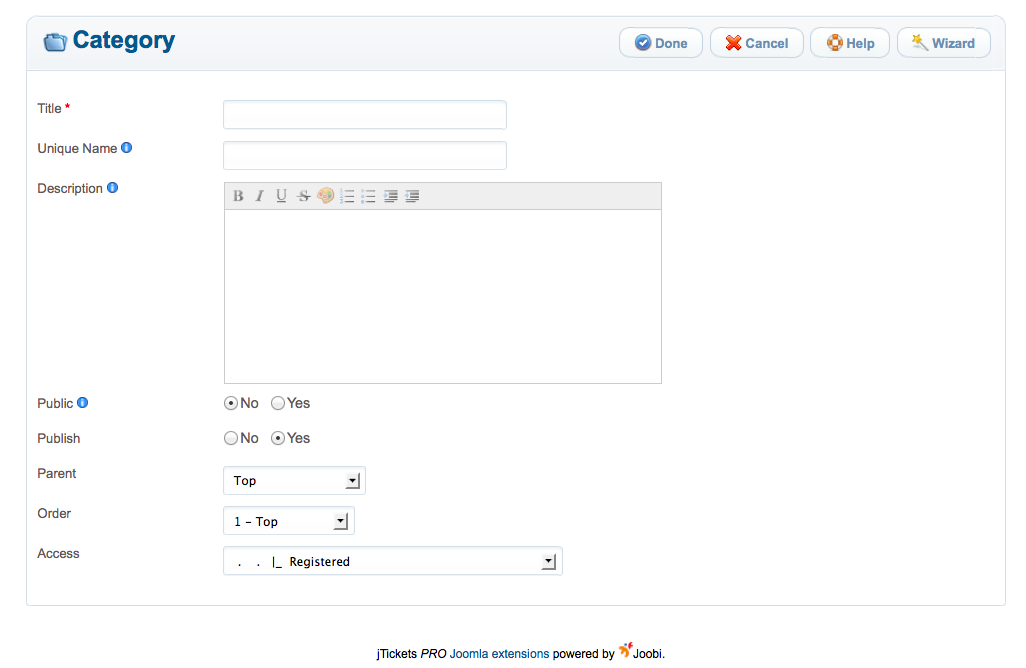Follow the Joomla extensions link
This screenshot has width=1026, height=668.
499,654
